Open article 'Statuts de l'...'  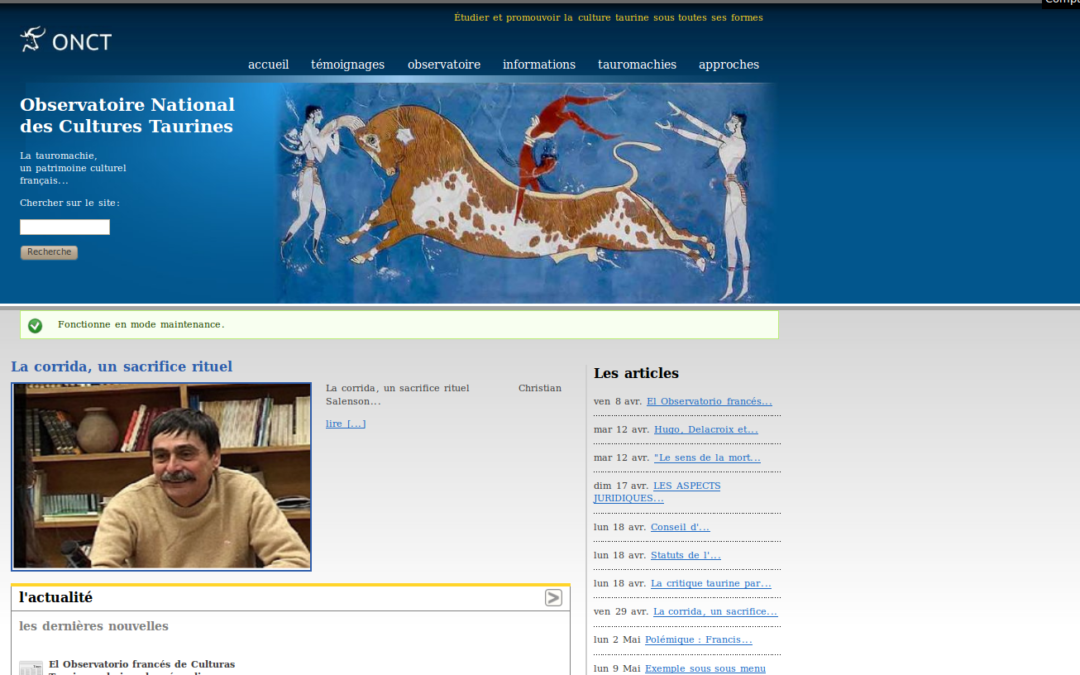[x=685, y=555]
